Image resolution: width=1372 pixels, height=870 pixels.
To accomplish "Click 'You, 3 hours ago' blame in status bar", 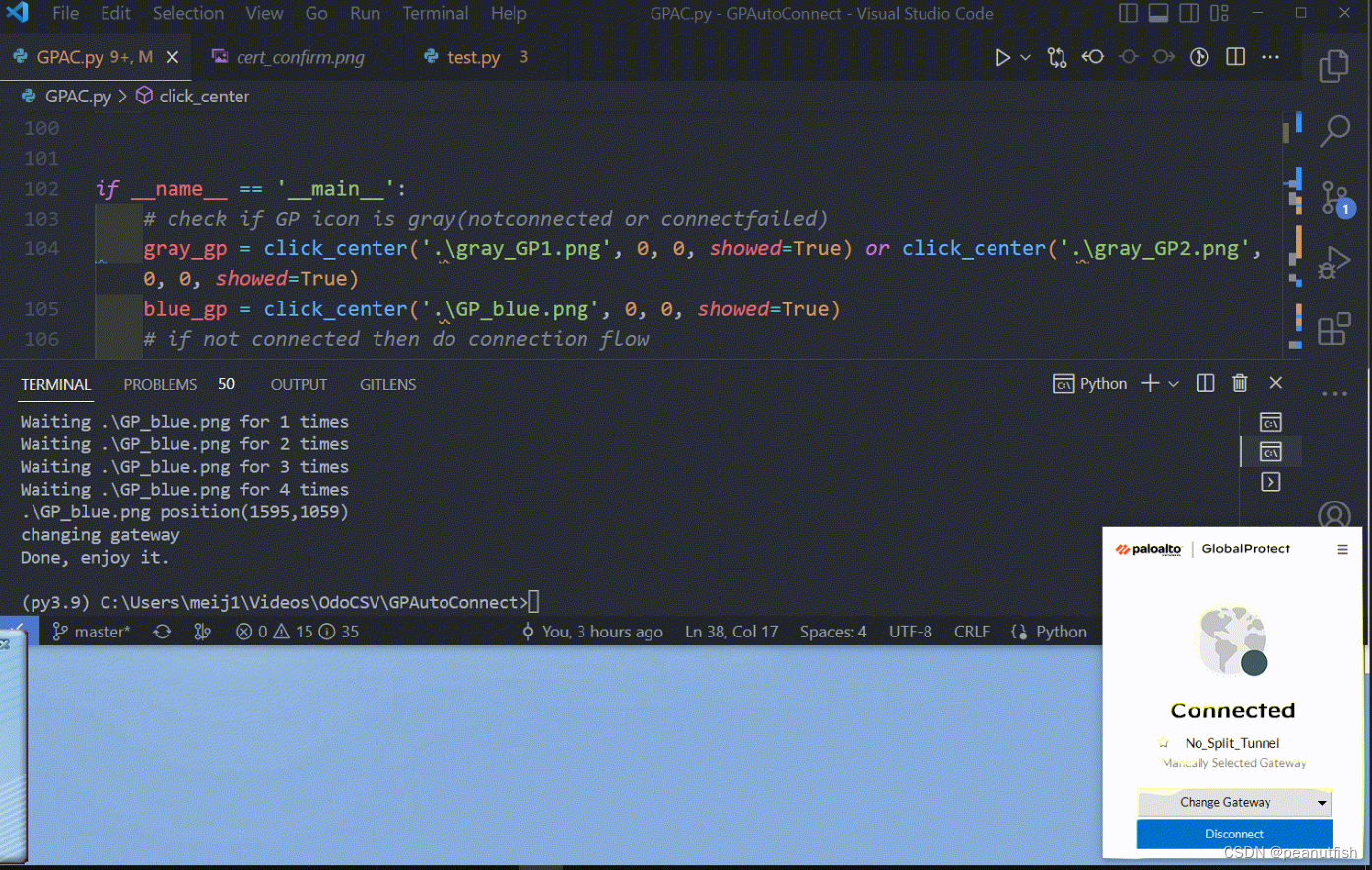I will [592, 632].
